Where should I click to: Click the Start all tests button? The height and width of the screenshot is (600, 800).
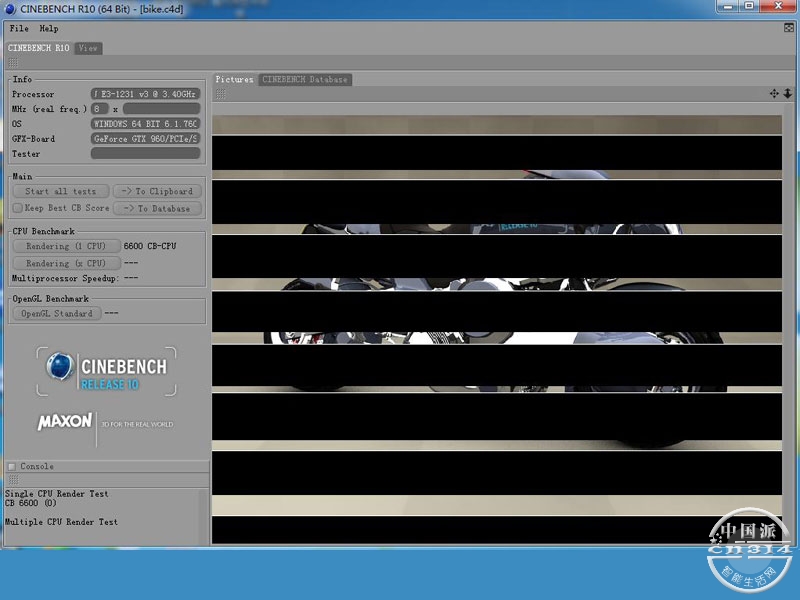tap(61, 191)
